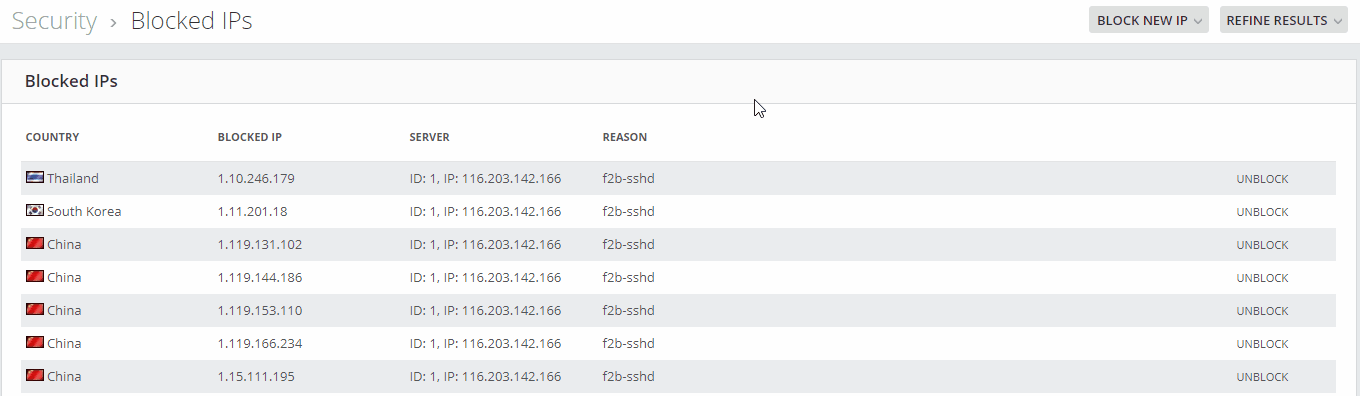
Task: Click the Thailand flag icon
Action: pyautogui.click(x=35, y=178)
